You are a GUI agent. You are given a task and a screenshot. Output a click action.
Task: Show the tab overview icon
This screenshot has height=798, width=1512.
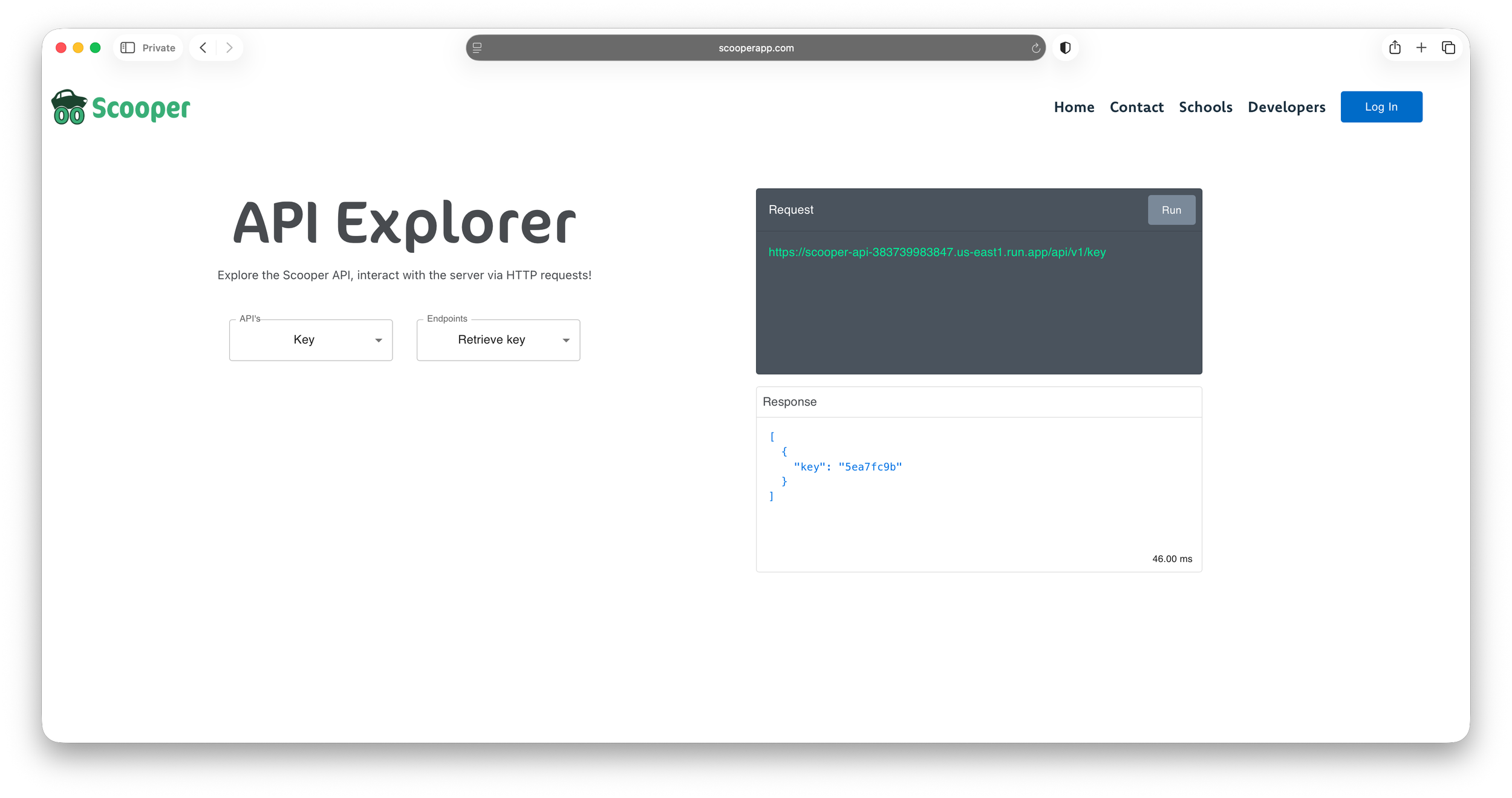1448,48
